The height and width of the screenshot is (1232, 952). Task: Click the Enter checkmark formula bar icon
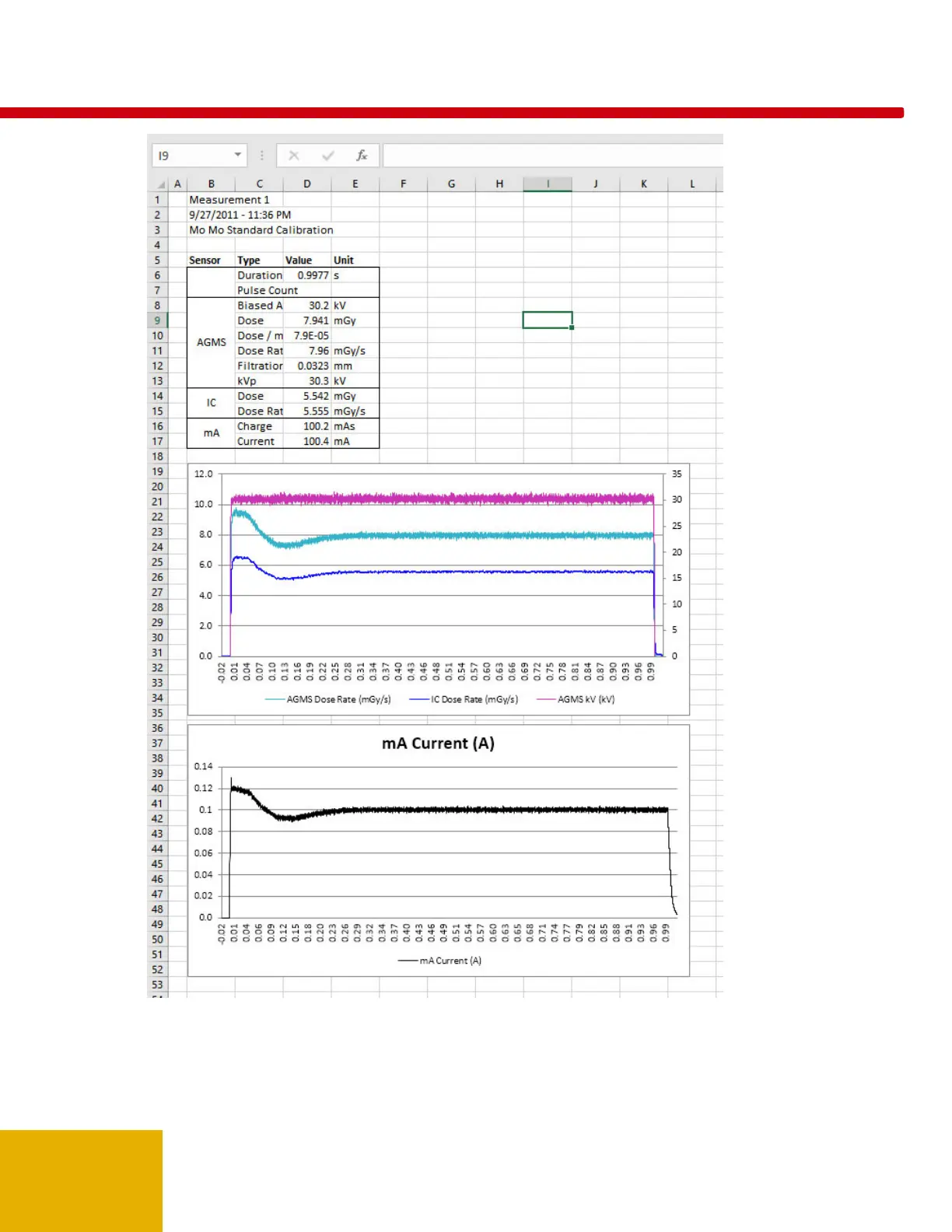click(x=328, y=156)
